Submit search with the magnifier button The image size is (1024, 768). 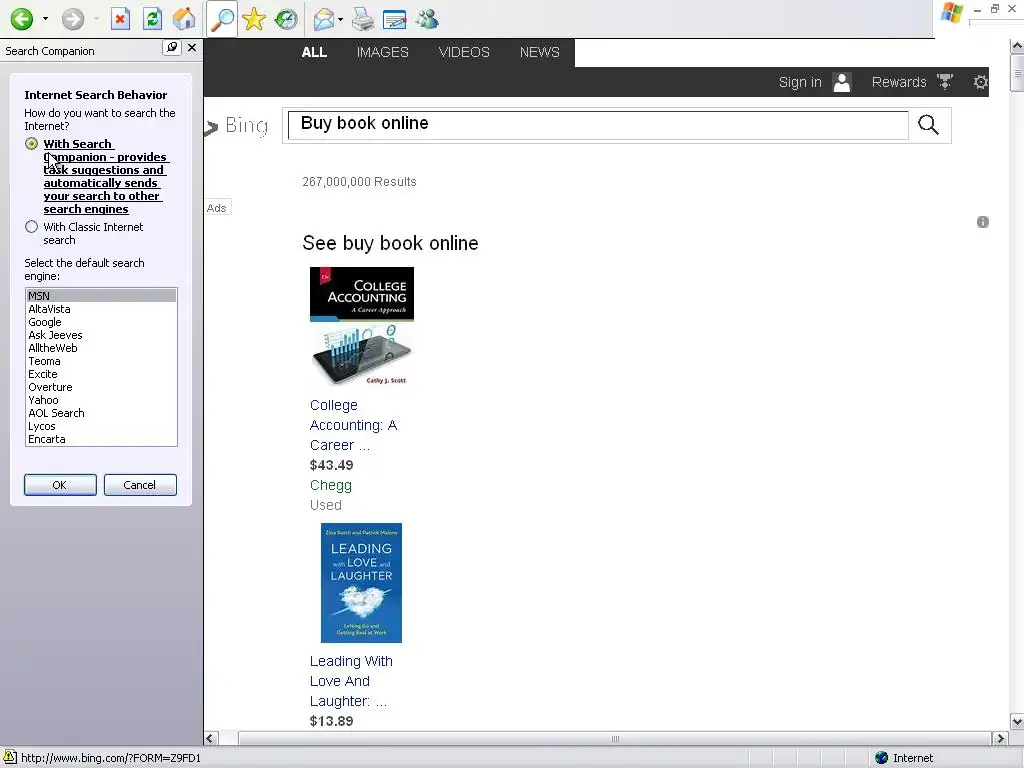[928, 125]
